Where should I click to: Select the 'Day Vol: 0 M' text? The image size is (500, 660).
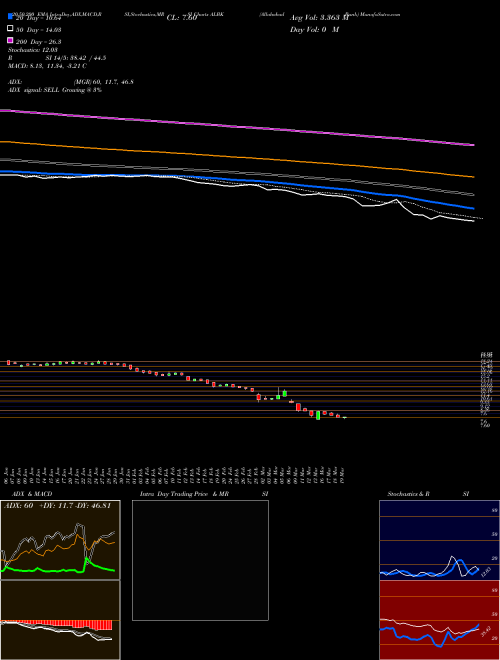pos(314,30)
